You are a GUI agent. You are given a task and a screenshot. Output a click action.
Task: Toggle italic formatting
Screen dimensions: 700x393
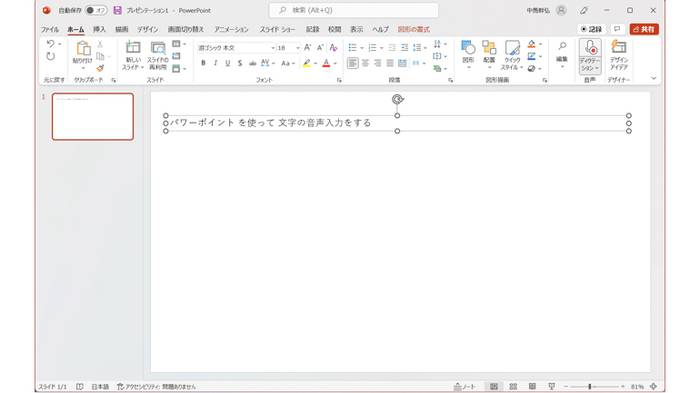(x=215, y=63)
